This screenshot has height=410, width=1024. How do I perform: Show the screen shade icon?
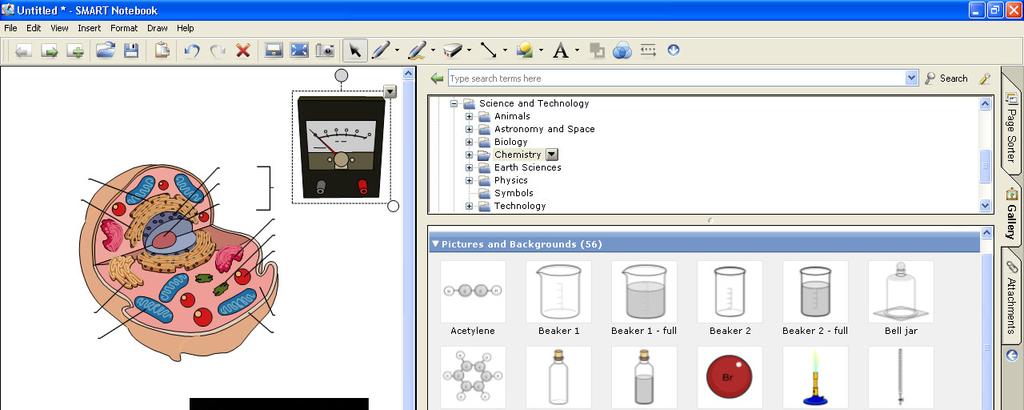click(273, 50)
